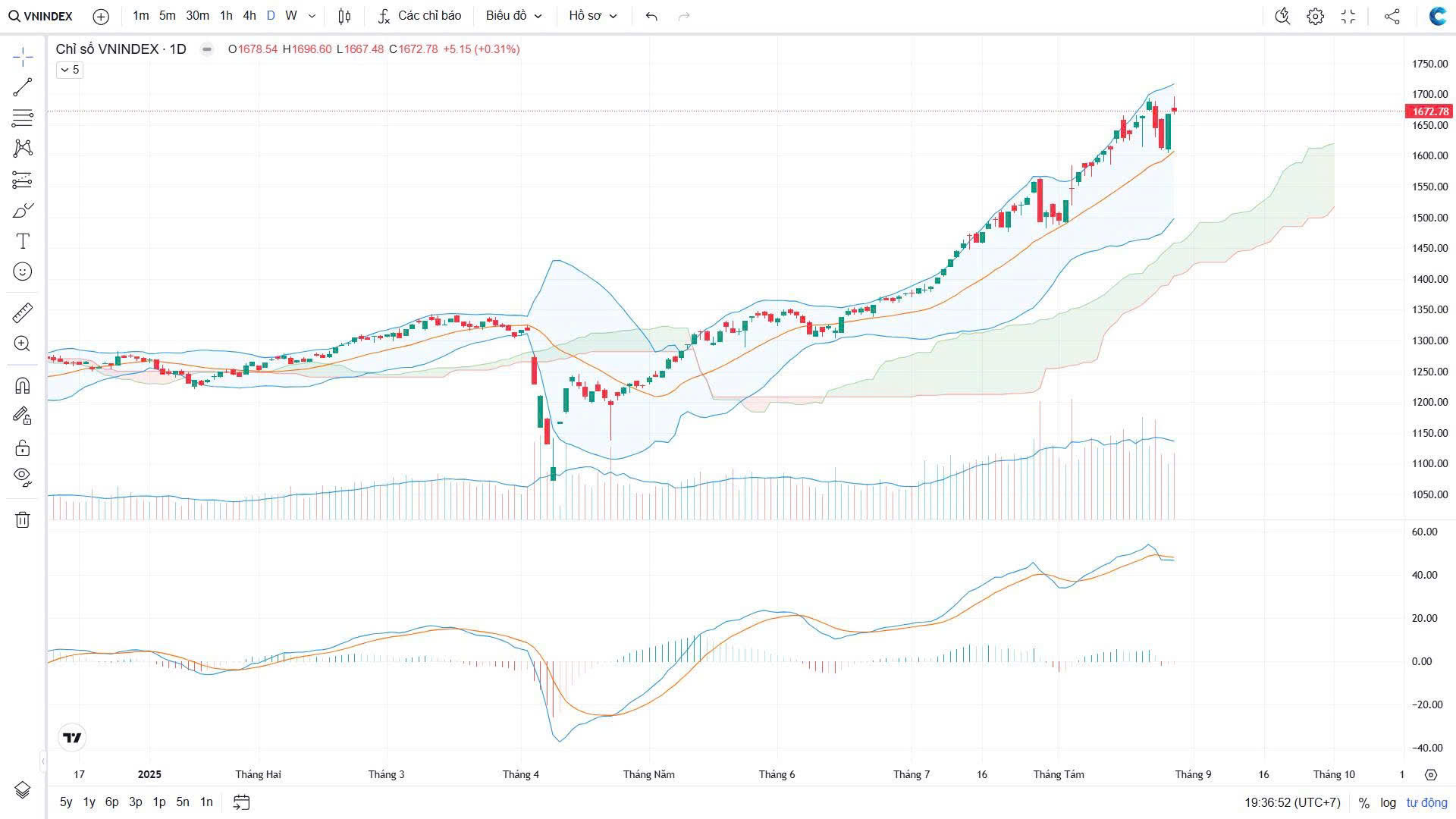
Task: Delete drawings with trash icon
Action: tap(23, 519)
